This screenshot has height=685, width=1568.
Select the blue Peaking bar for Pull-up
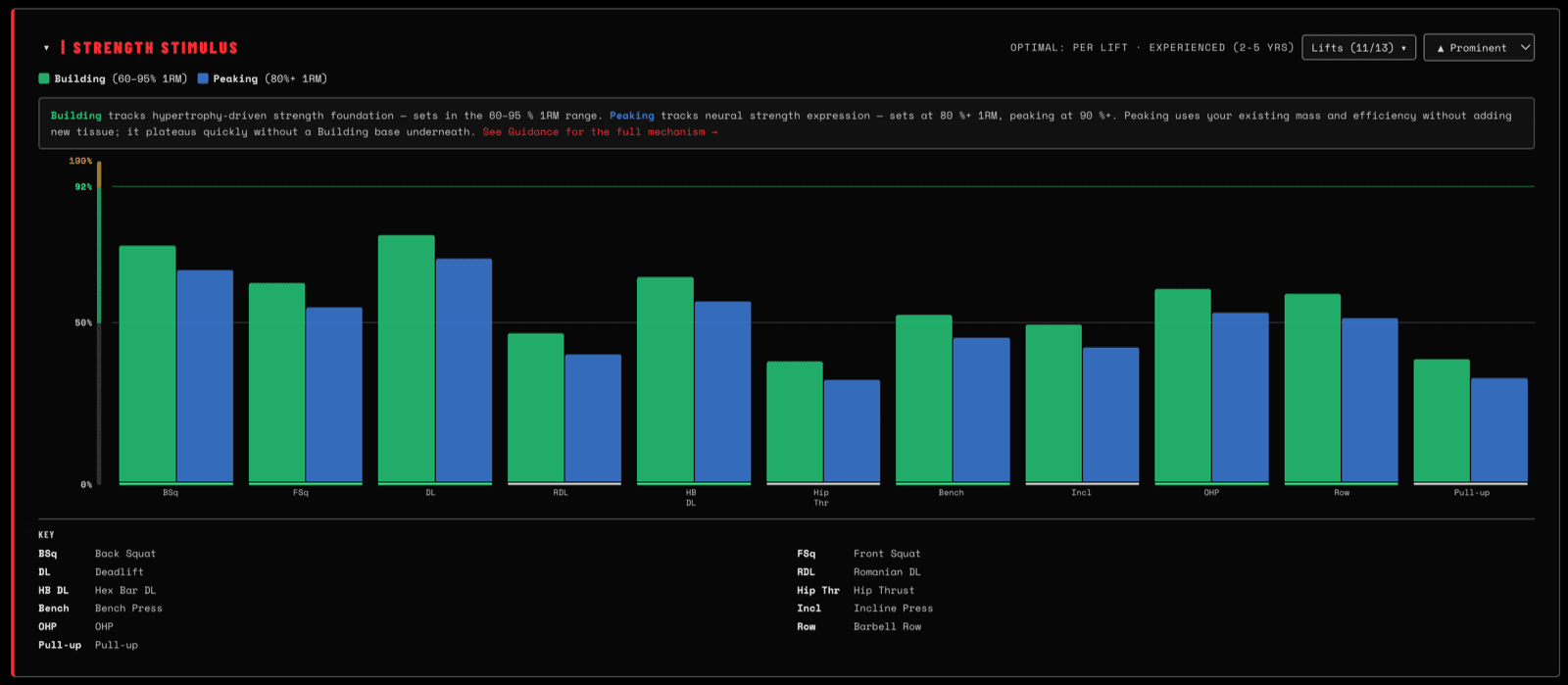point(1499,430)
